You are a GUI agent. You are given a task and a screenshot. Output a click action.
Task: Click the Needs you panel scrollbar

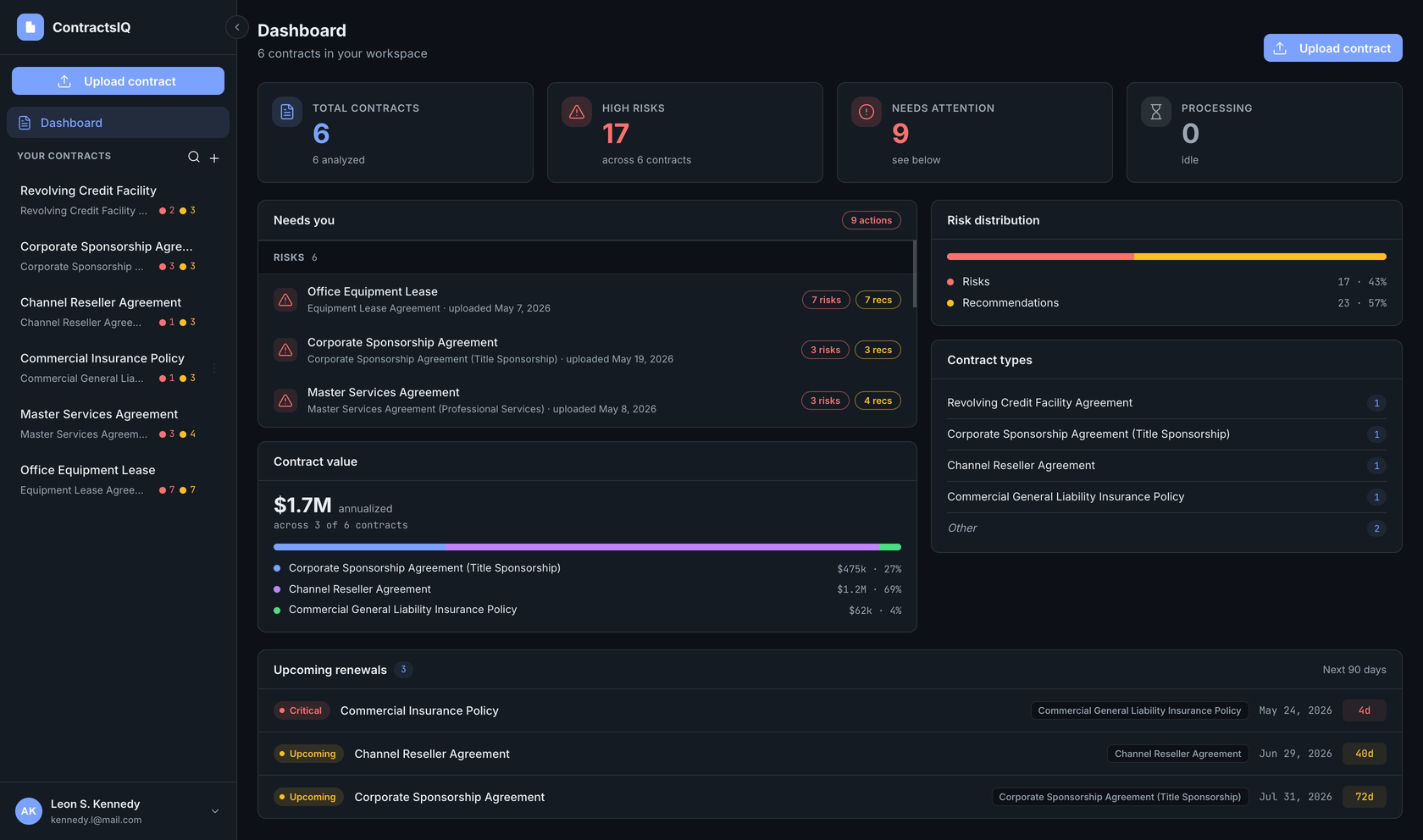coord(914,274)
